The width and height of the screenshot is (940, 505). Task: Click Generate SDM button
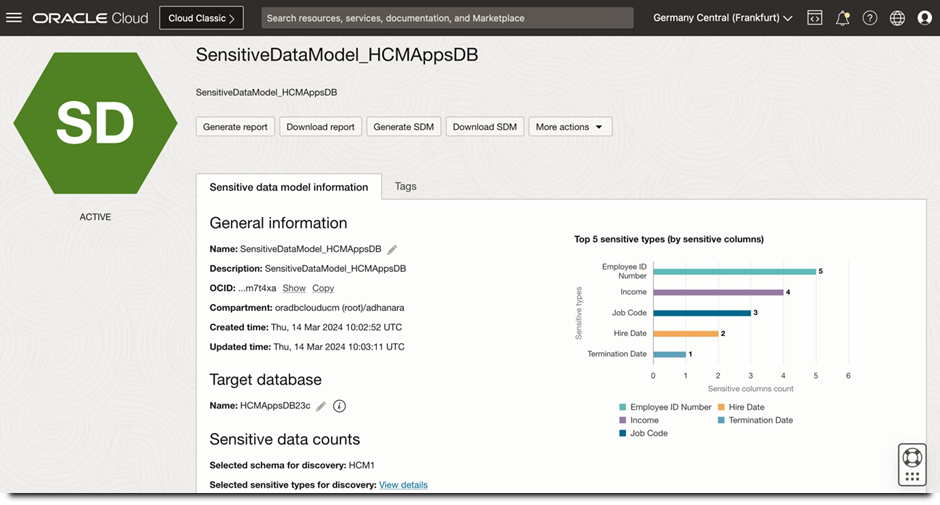coord(403,127)
